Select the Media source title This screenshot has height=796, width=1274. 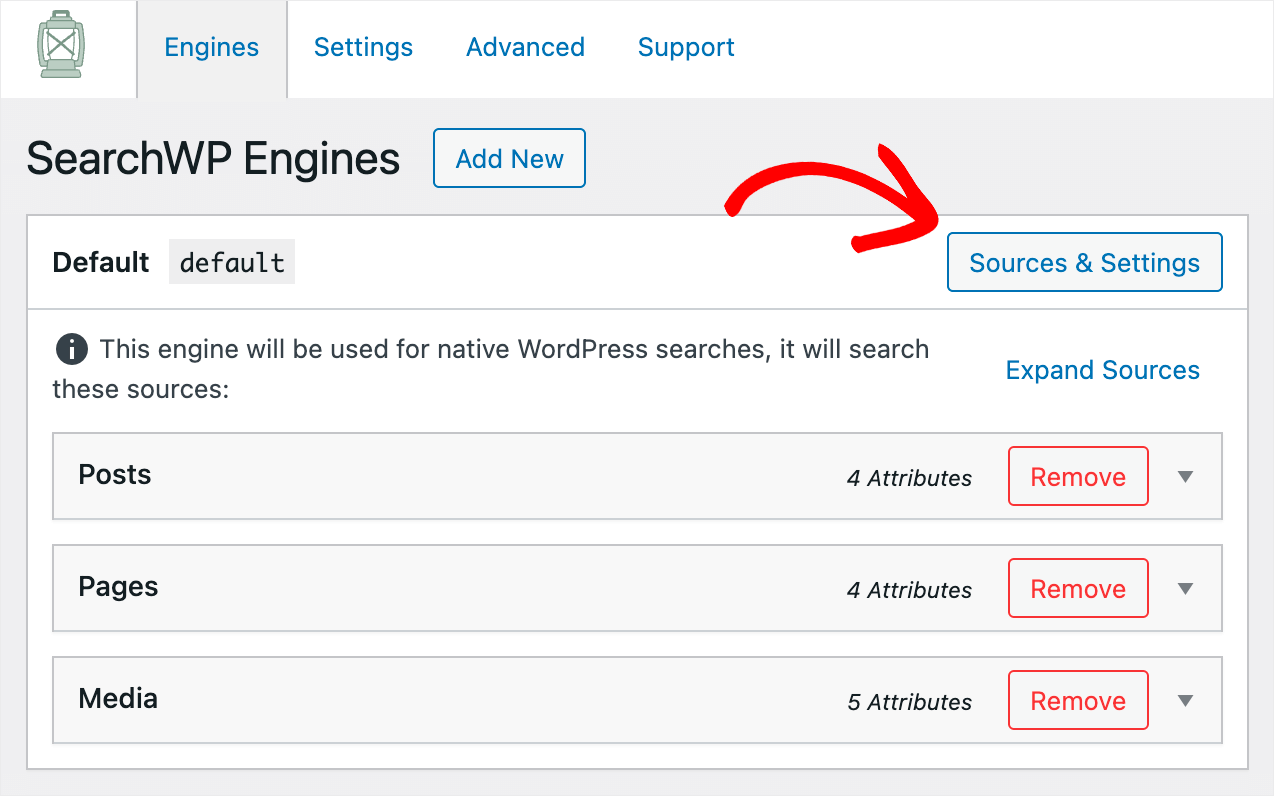[x=118, y=698]
